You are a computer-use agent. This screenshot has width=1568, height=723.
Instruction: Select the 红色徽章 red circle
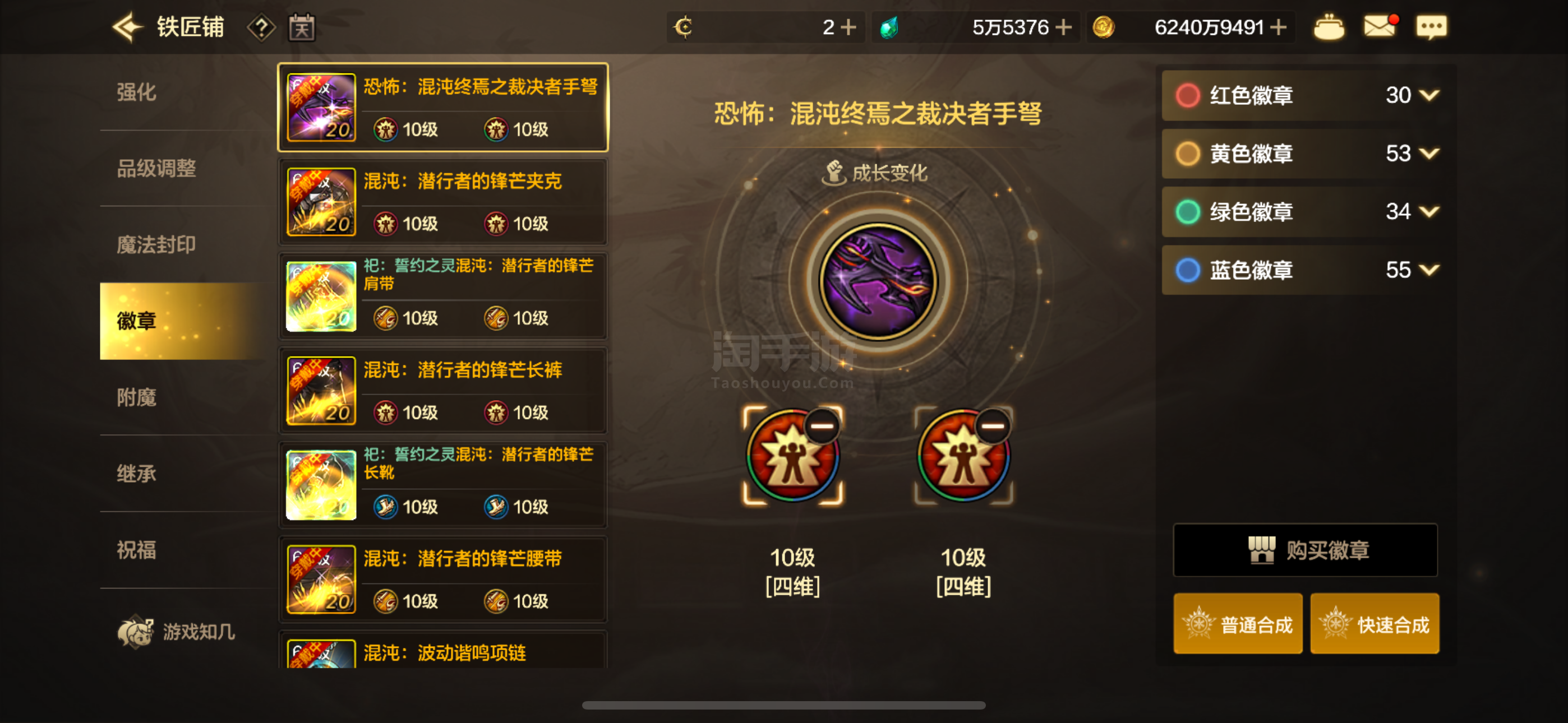pos(1188,95)
